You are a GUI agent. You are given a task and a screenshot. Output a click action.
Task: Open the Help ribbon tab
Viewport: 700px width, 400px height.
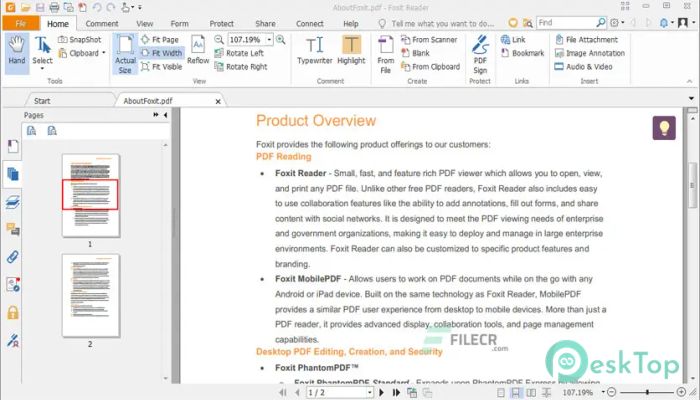point(350,24)
